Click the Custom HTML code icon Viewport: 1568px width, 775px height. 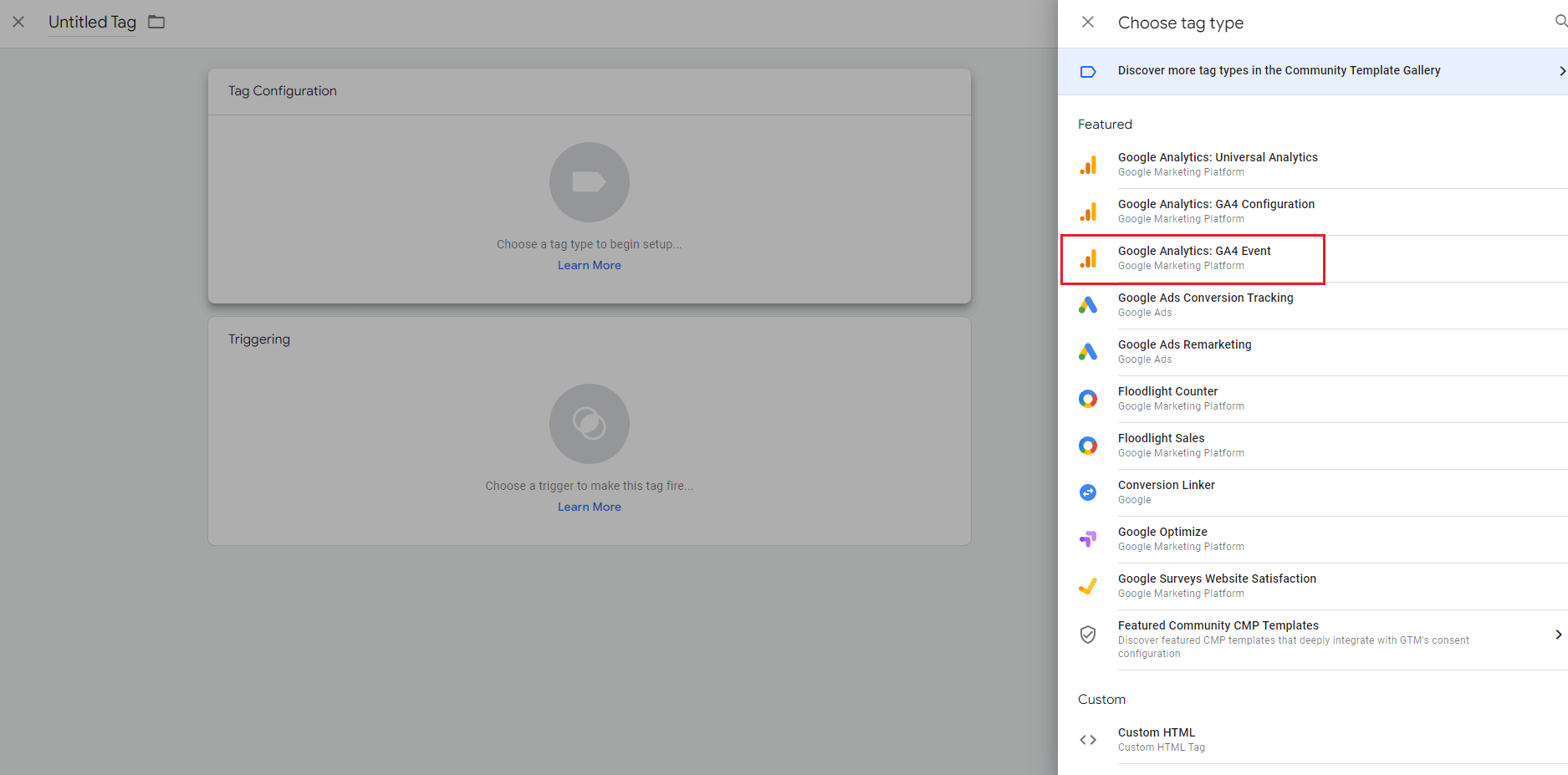[x=1088, y=739]
